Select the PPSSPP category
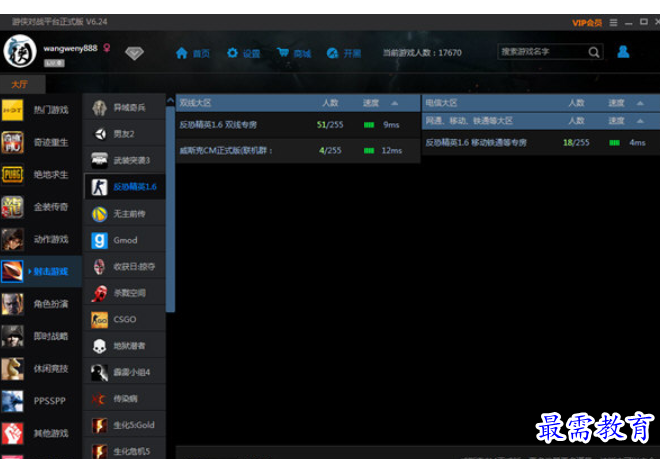 [x=41, y=401]
